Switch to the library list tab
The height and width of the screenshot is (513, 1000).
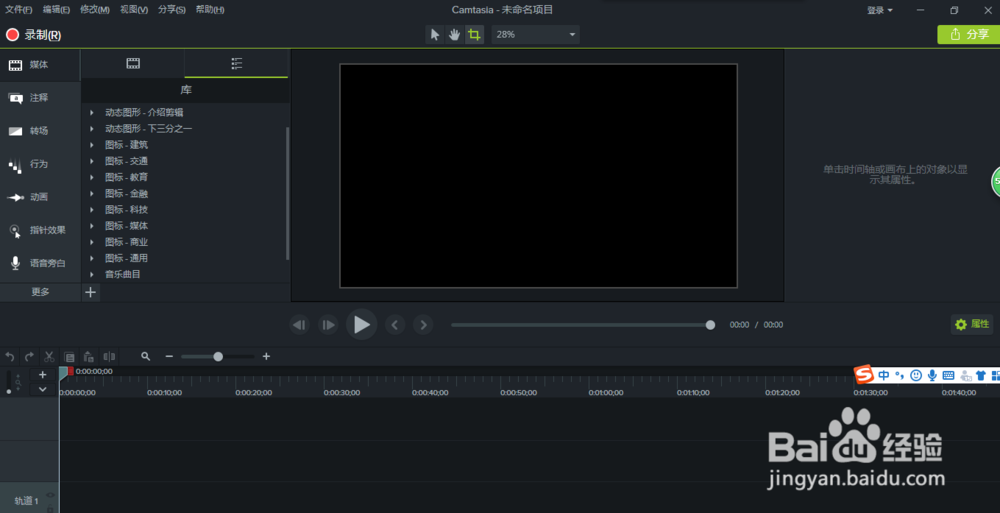point(237,63)
